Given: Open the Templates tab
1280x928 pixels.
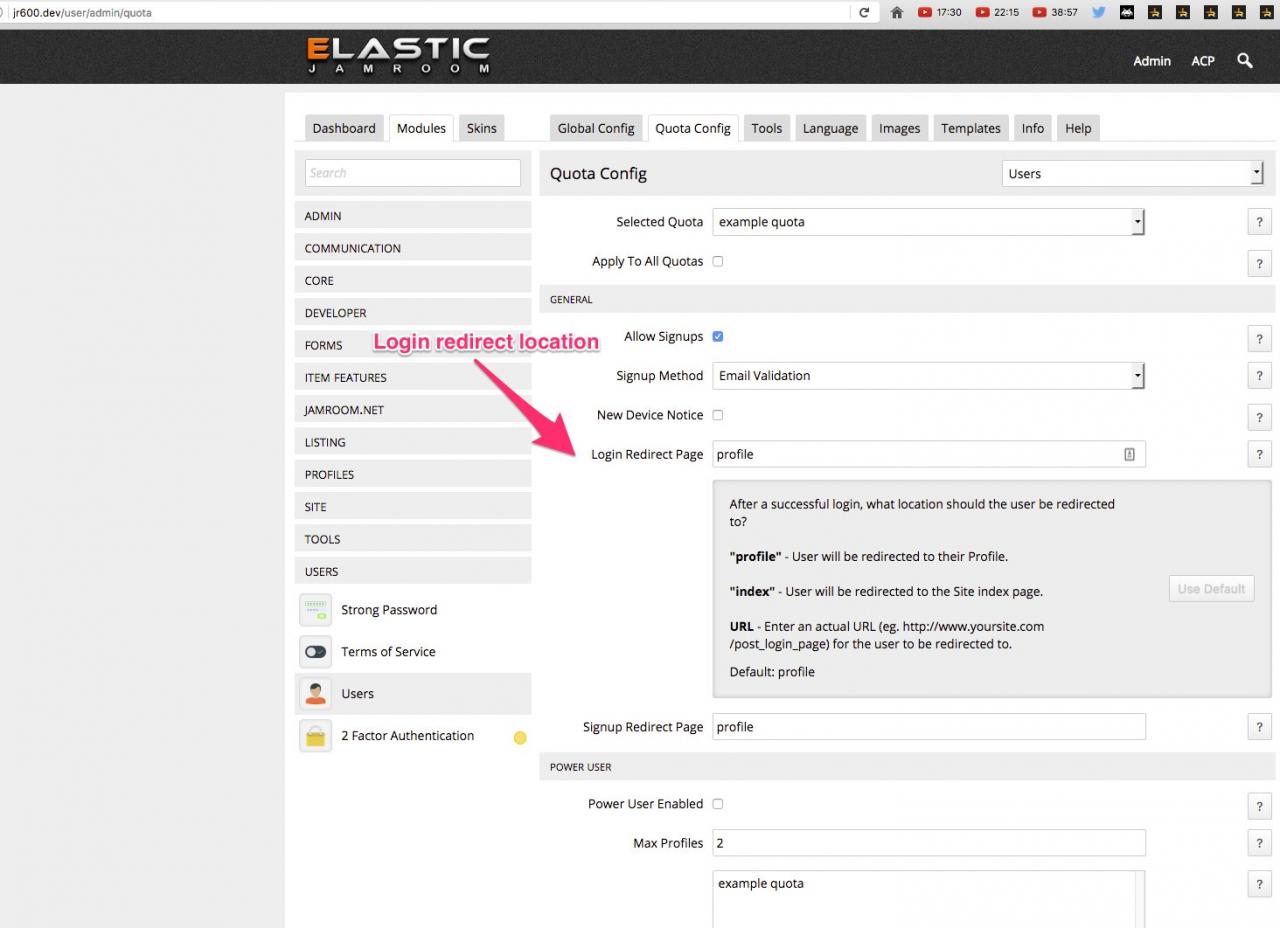Looking at the screenshot, I should 970,128.
